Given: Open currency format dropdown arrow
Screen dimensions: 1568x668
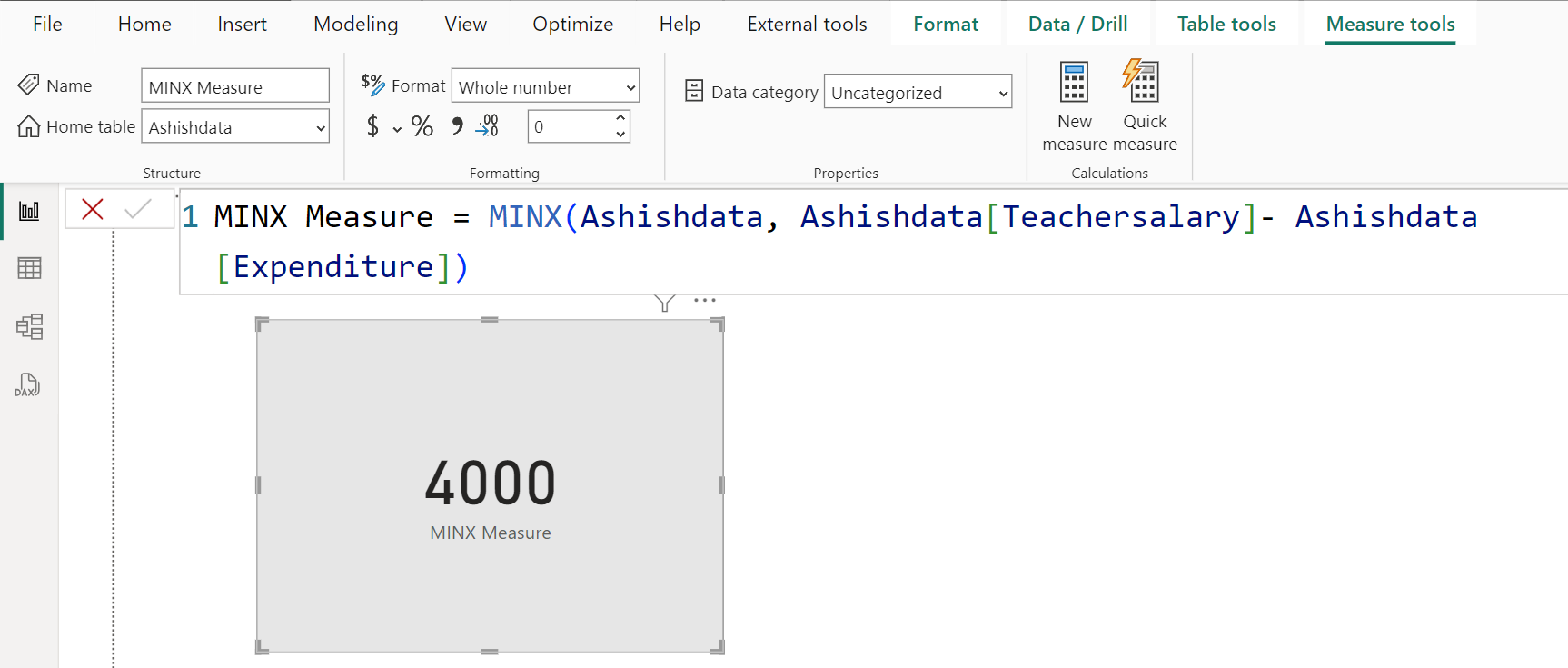Looking at the screenshot, I should [397, 129].
